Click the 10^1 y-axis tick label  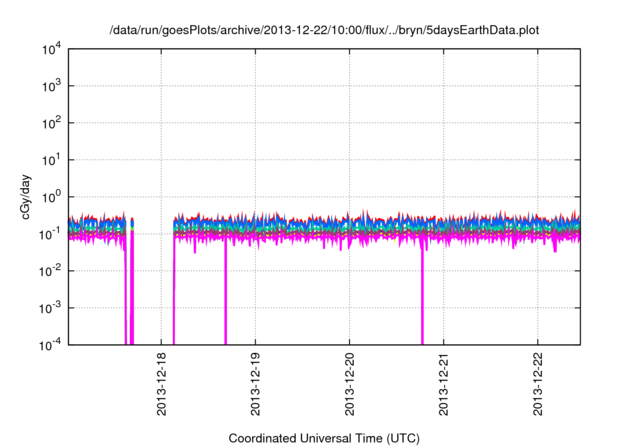[52, 161]
